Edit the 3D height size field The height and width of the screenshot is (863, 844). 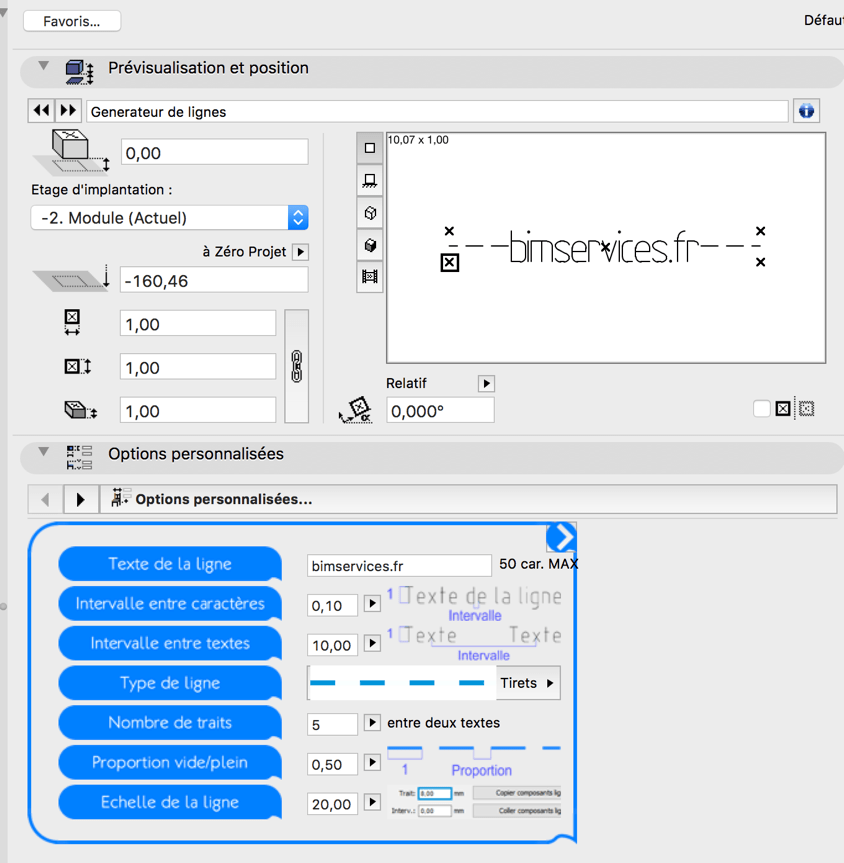pos(198,411)
